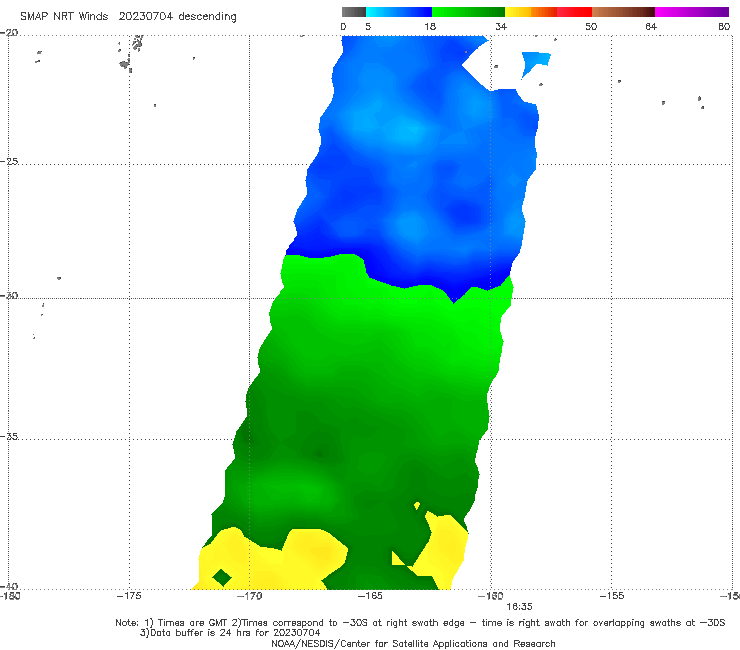This screenshot has width=740, height=650.
Task: Click the "34" label under the color scale
Action: (501, 27)
